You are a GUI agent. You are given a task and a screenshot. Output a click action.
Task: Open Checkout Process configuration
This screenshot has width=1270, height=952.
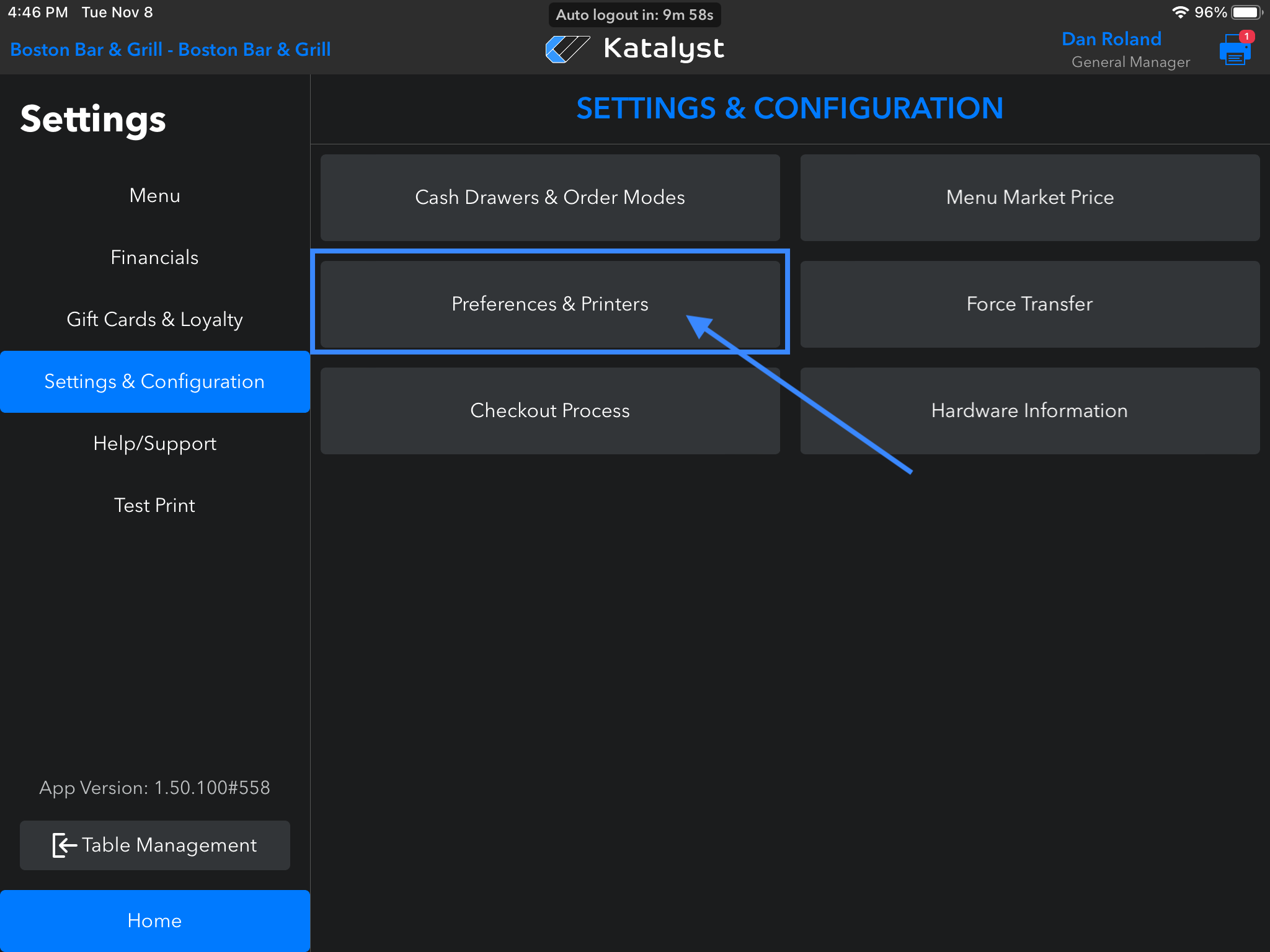549,410
